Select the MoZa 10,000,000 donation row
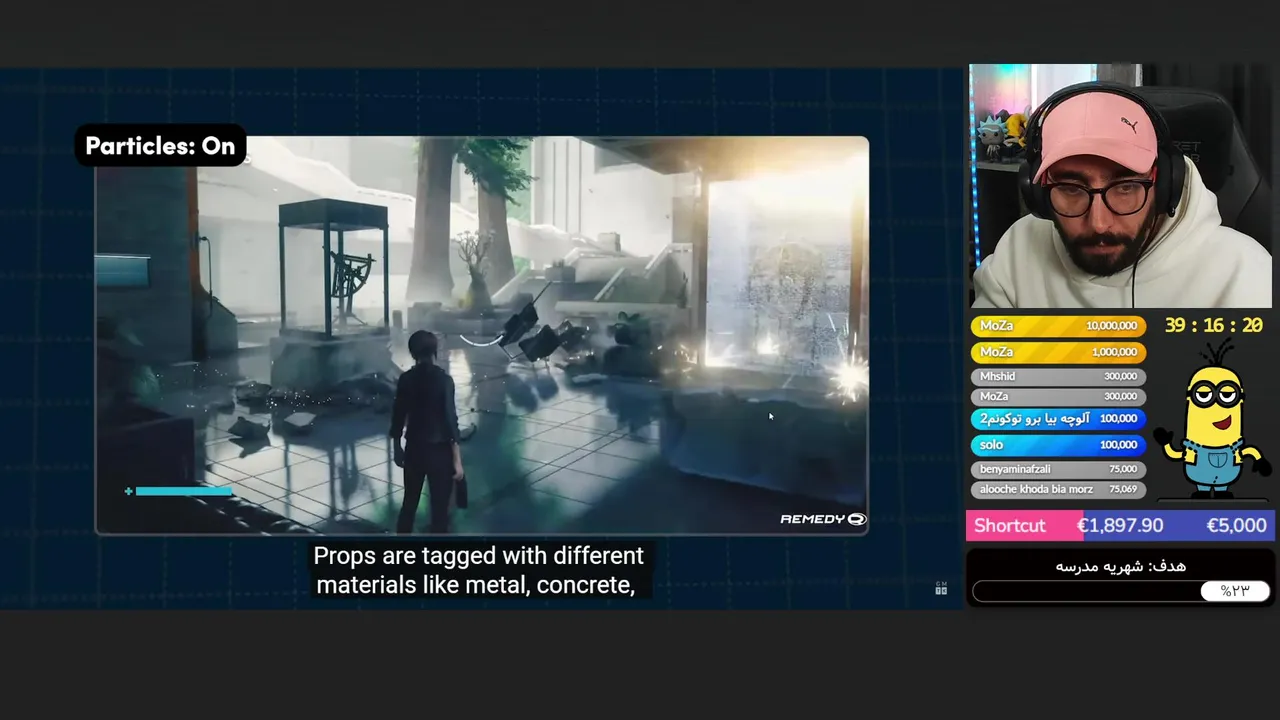1280x720 pixels. click(x=1058, y=326)
